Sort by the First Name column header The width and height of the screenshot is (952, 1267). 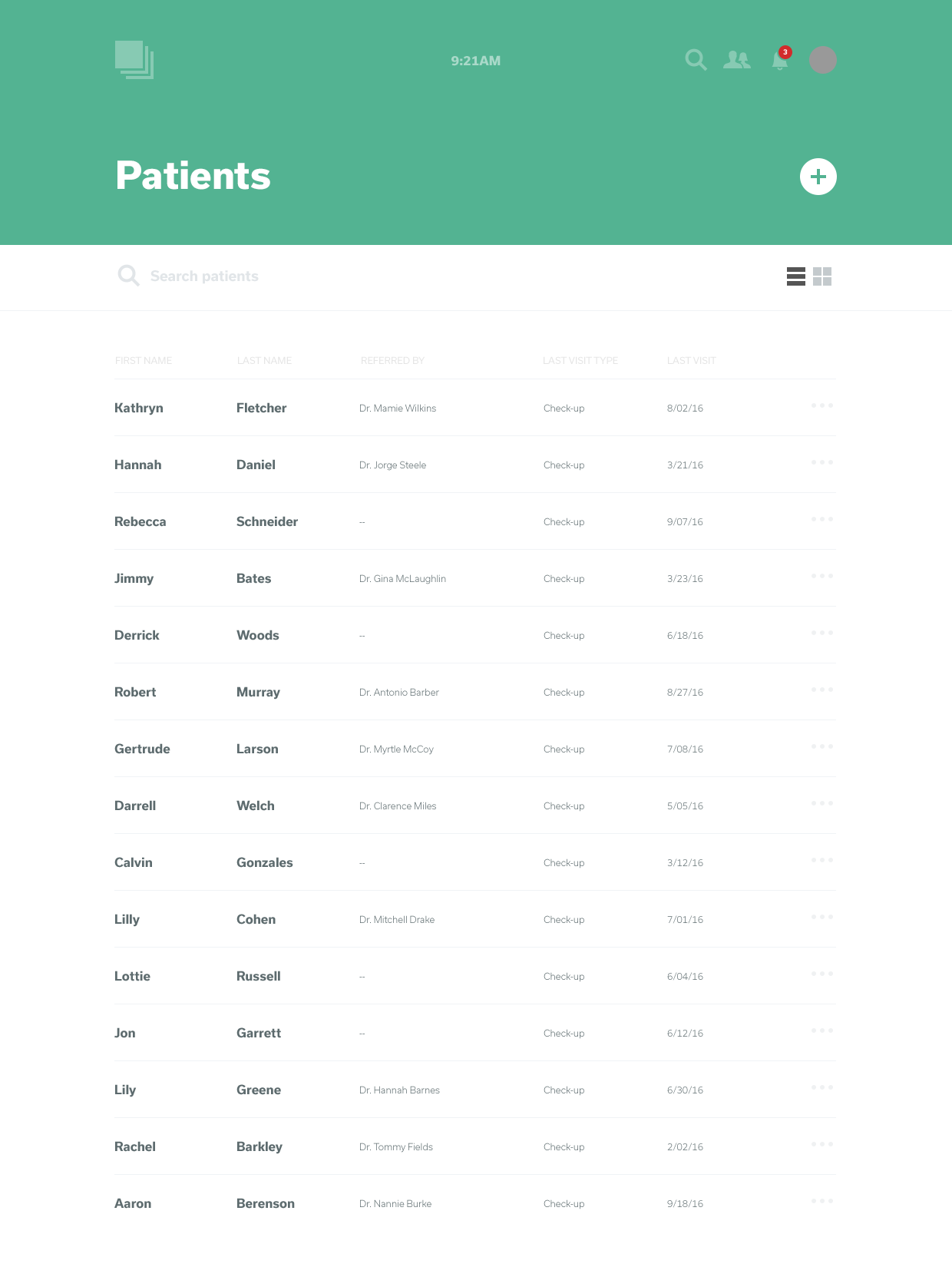[x=144, y=361]
